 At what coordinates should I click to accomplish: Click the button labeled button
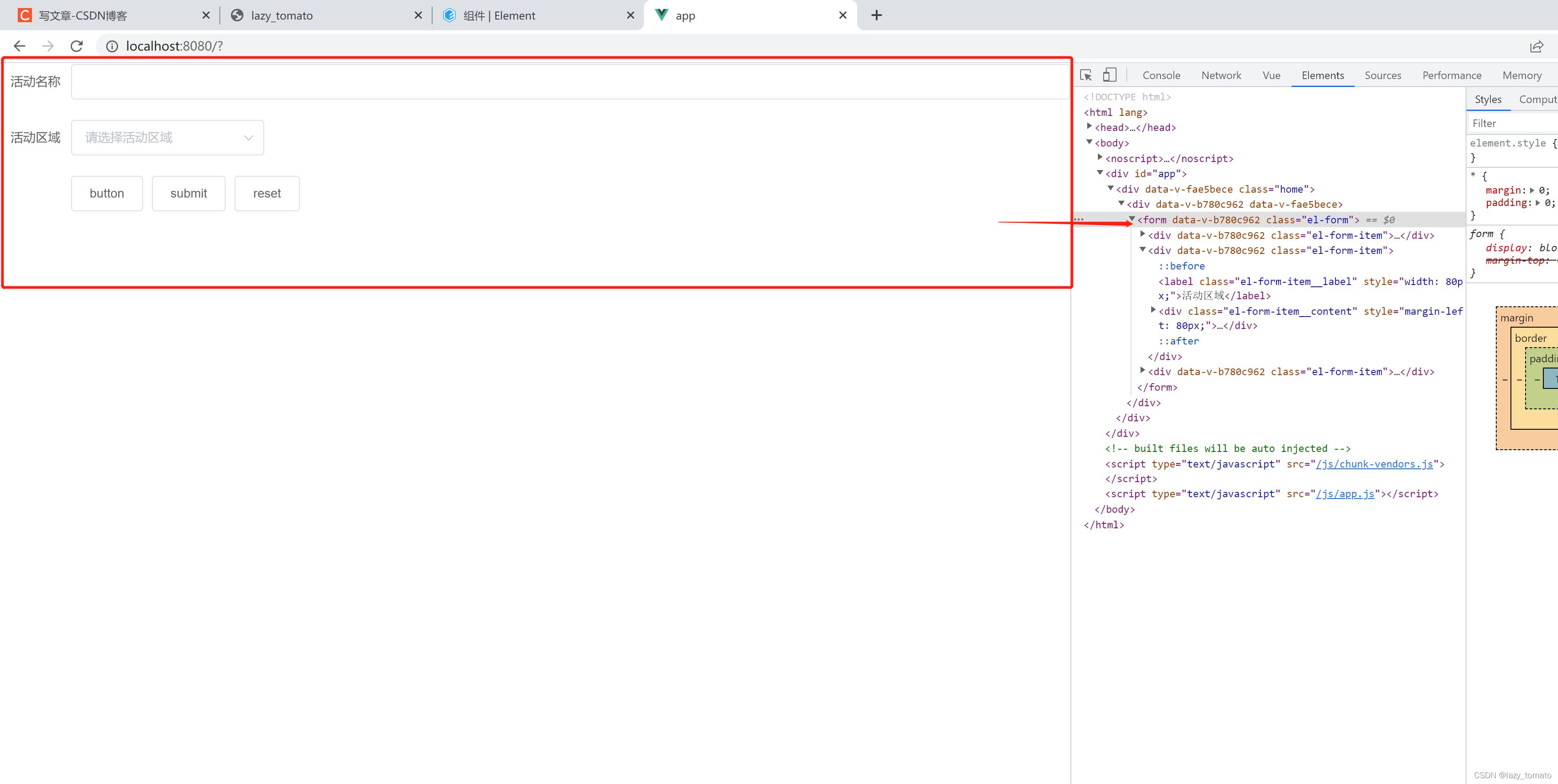pyautogui.click(x=107, y=194)
